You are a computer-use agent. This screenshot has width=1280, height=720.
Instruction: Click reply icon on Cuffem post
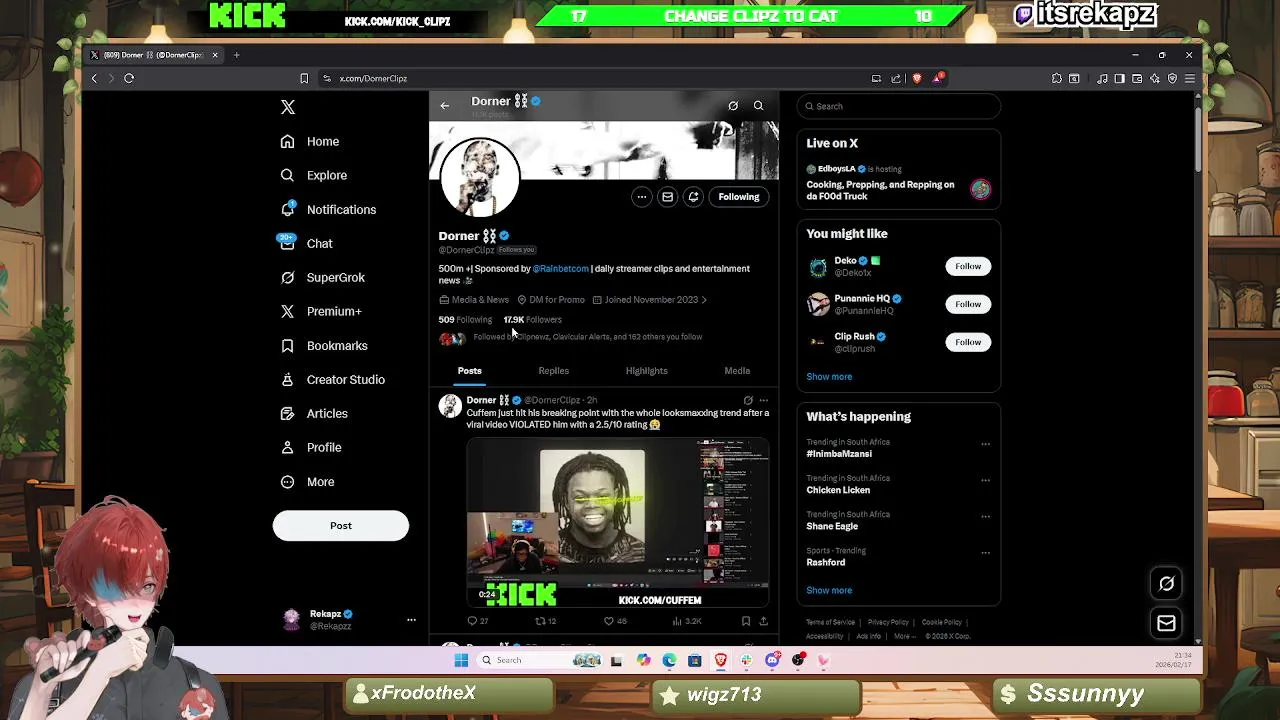pos(472,621)
